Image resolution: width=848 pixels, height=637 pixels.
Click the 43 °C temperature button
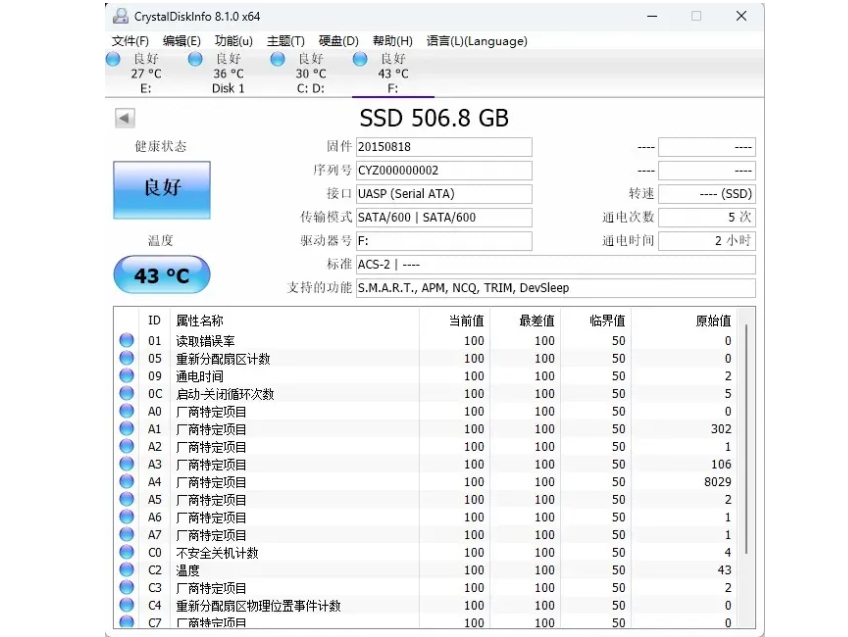click(x=162, y=275)
